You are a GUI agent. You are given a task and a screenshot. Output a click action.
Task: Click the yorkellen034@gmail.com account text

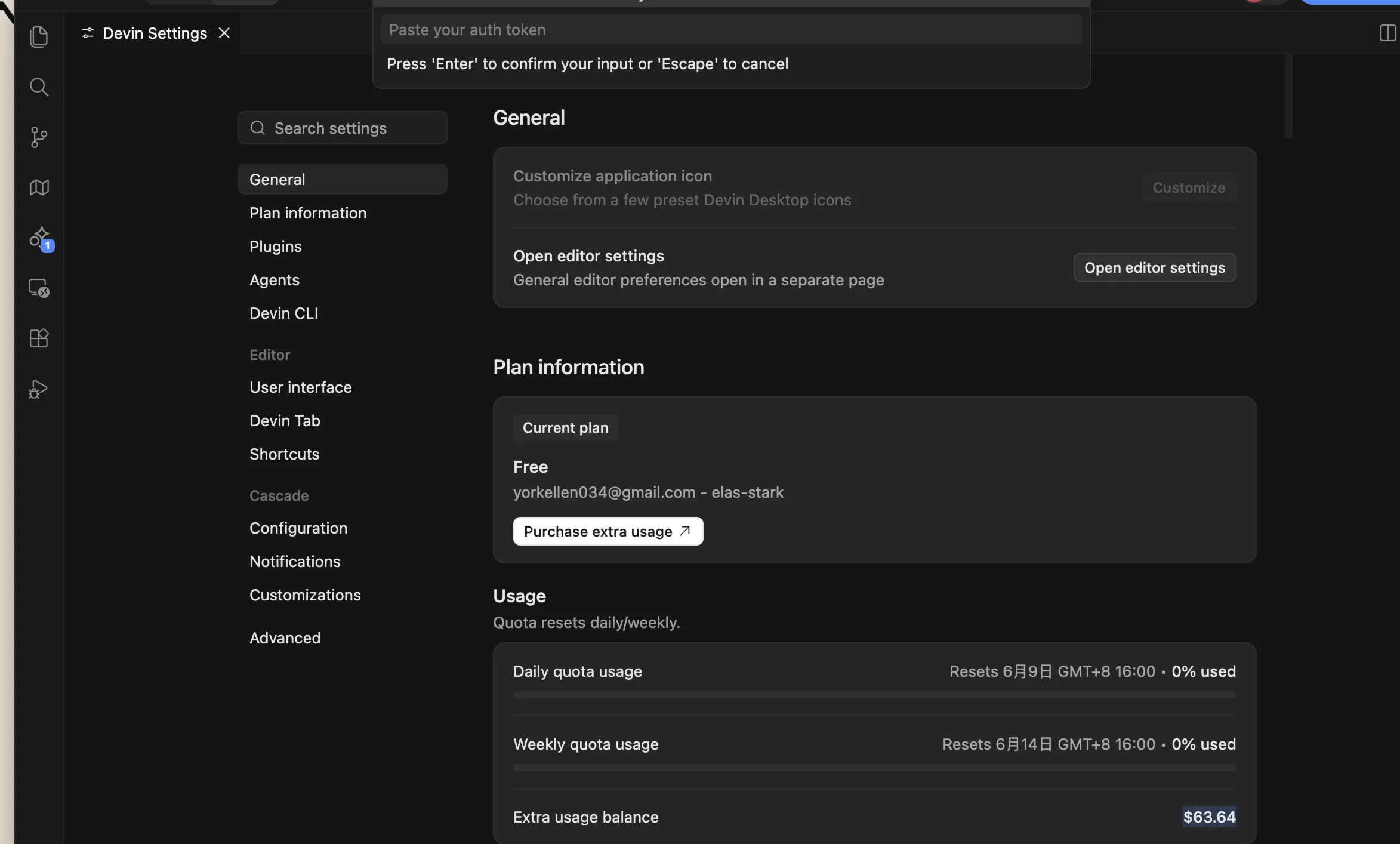605,492
